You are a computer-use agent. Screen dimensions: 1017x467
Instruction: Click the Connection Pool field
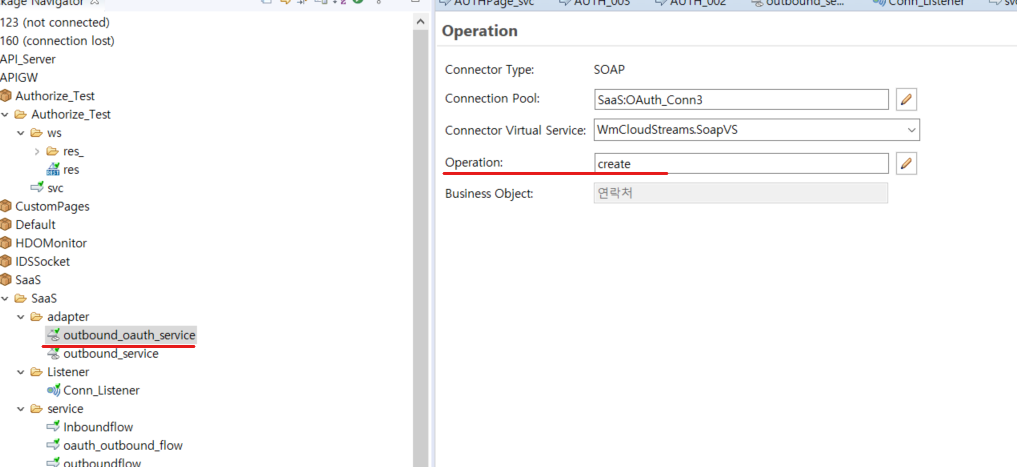point(740,99)
